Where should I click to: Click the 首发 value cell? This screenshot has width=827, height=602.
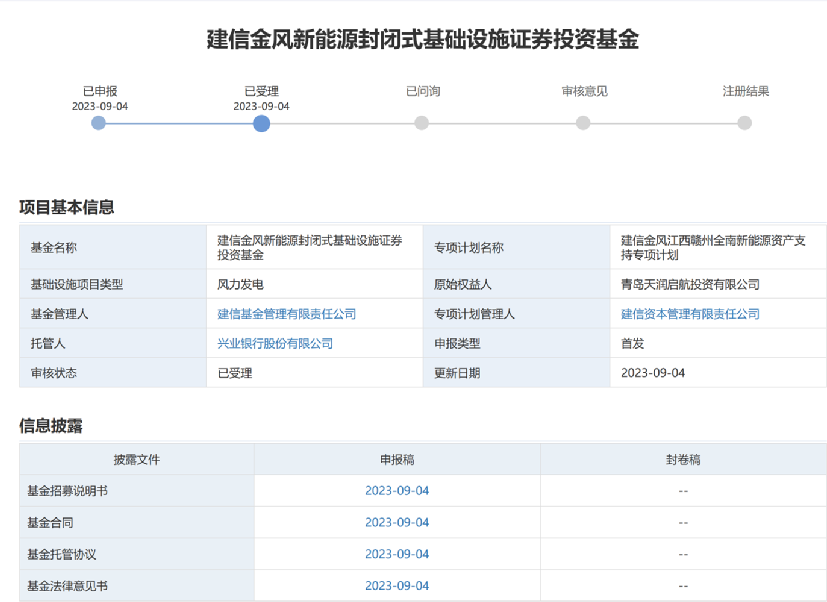click(x=718, y=343)
